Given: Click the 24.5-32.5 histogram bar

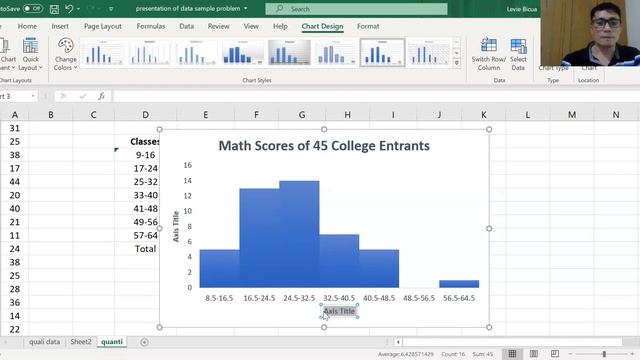Looking at the screenshot, I should pyautogui.click(x=299, y=234).
